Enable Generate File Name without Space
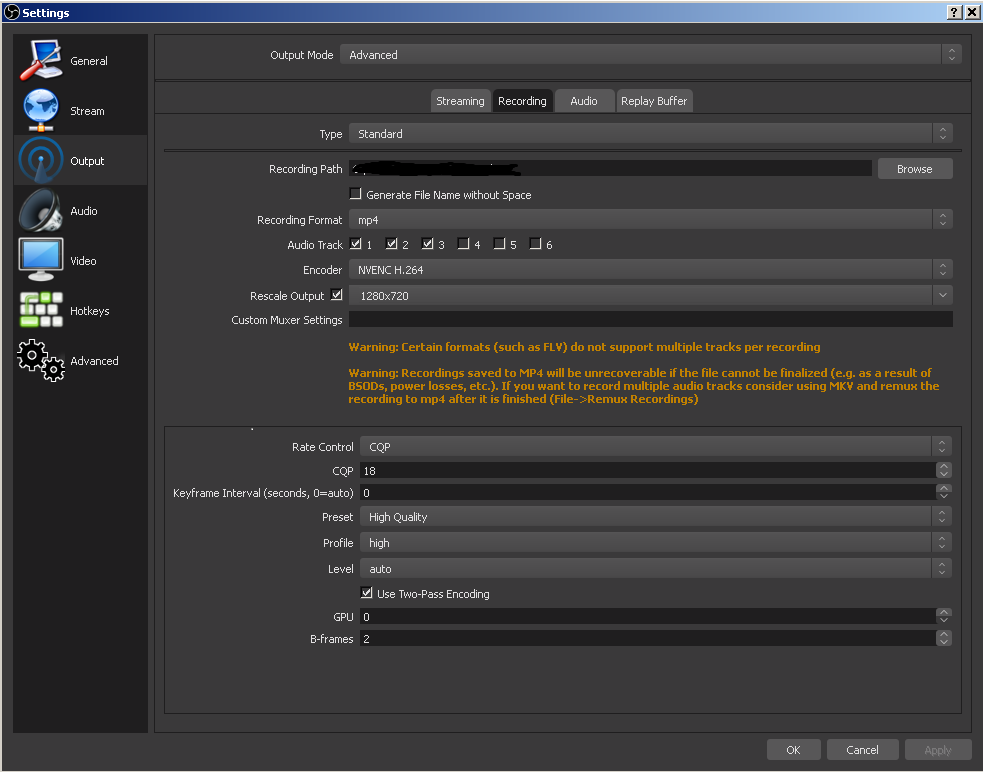The height and width of the screenshot is (772, 983). click(x=355, y=194)
